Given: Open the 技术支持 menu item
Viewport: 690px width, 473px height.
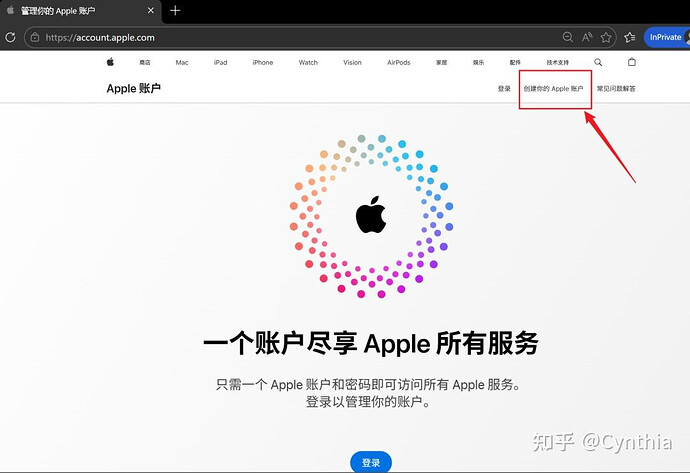Looking at the screenshot, I should (558, 62).
